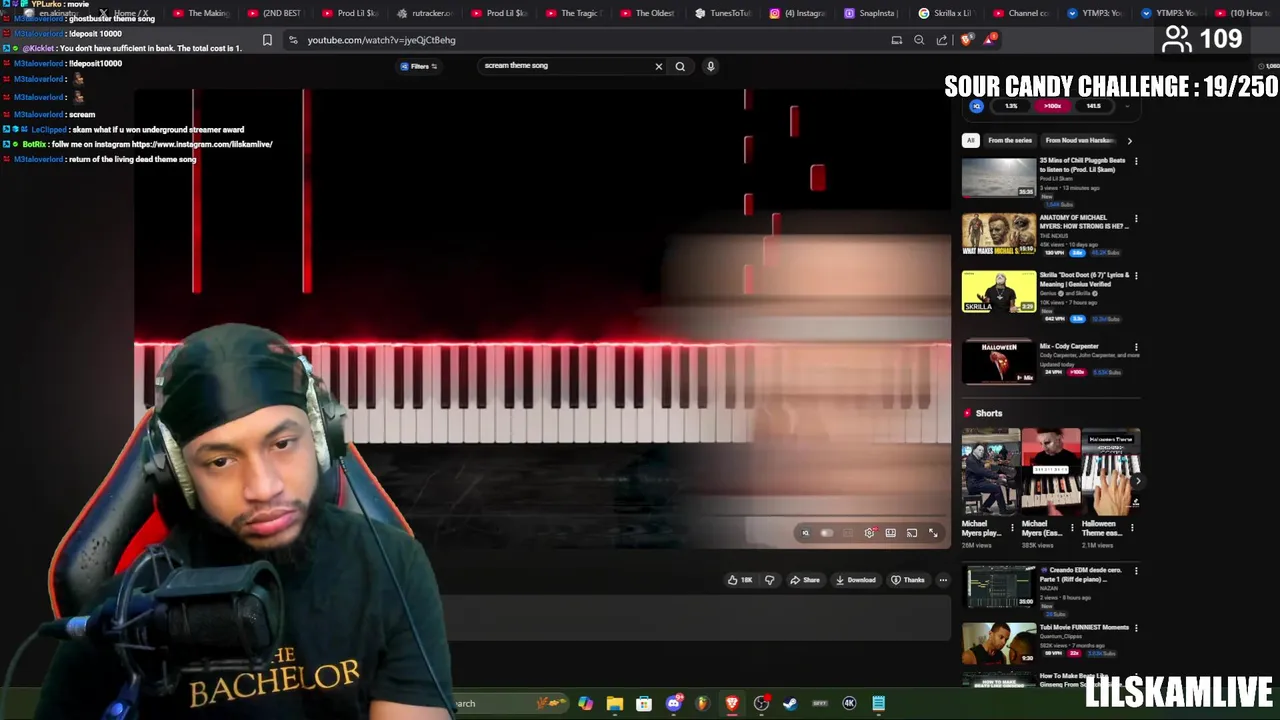Open the Filters button above the video
The width and height of the screenshot is (1280, 720).
coord(419,66)
